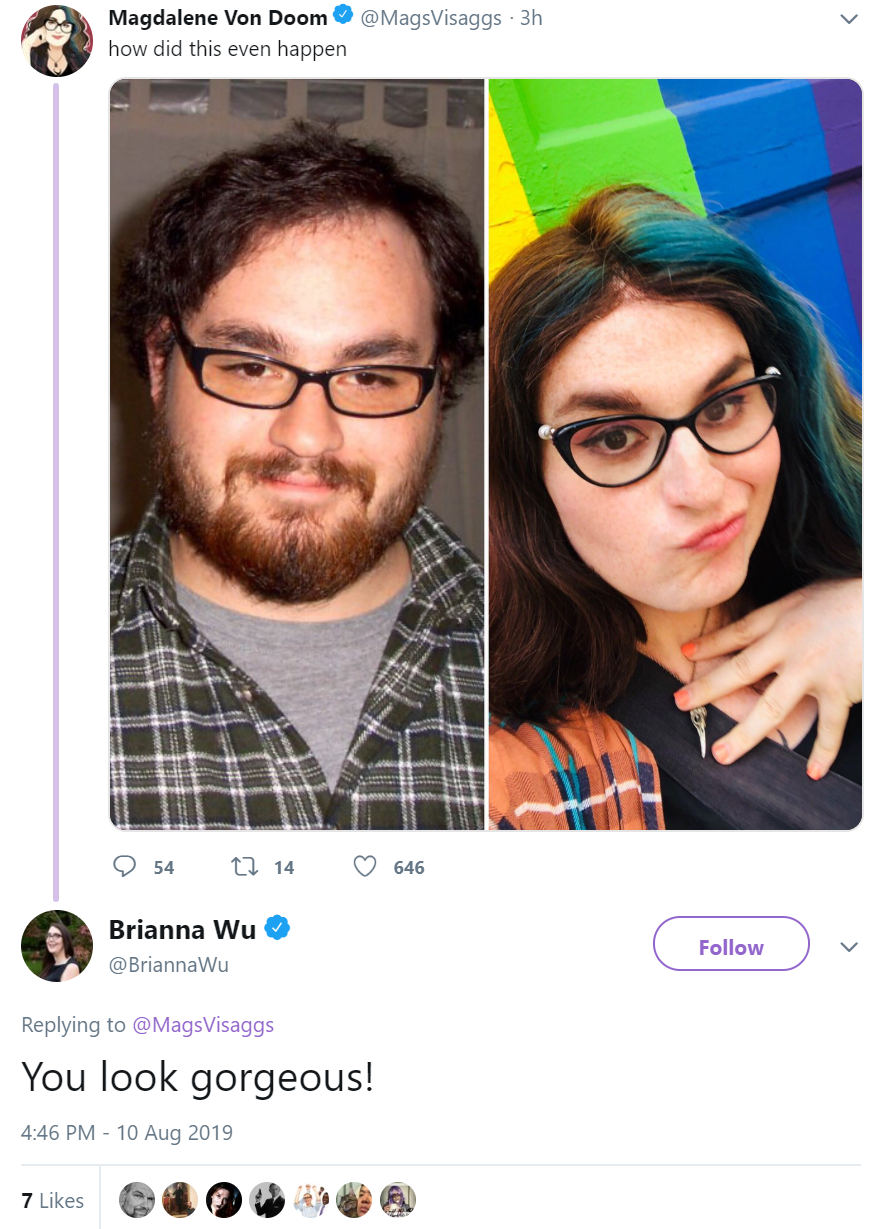Open the 3h timestamp on top tweet

click(x=531, y=18)
